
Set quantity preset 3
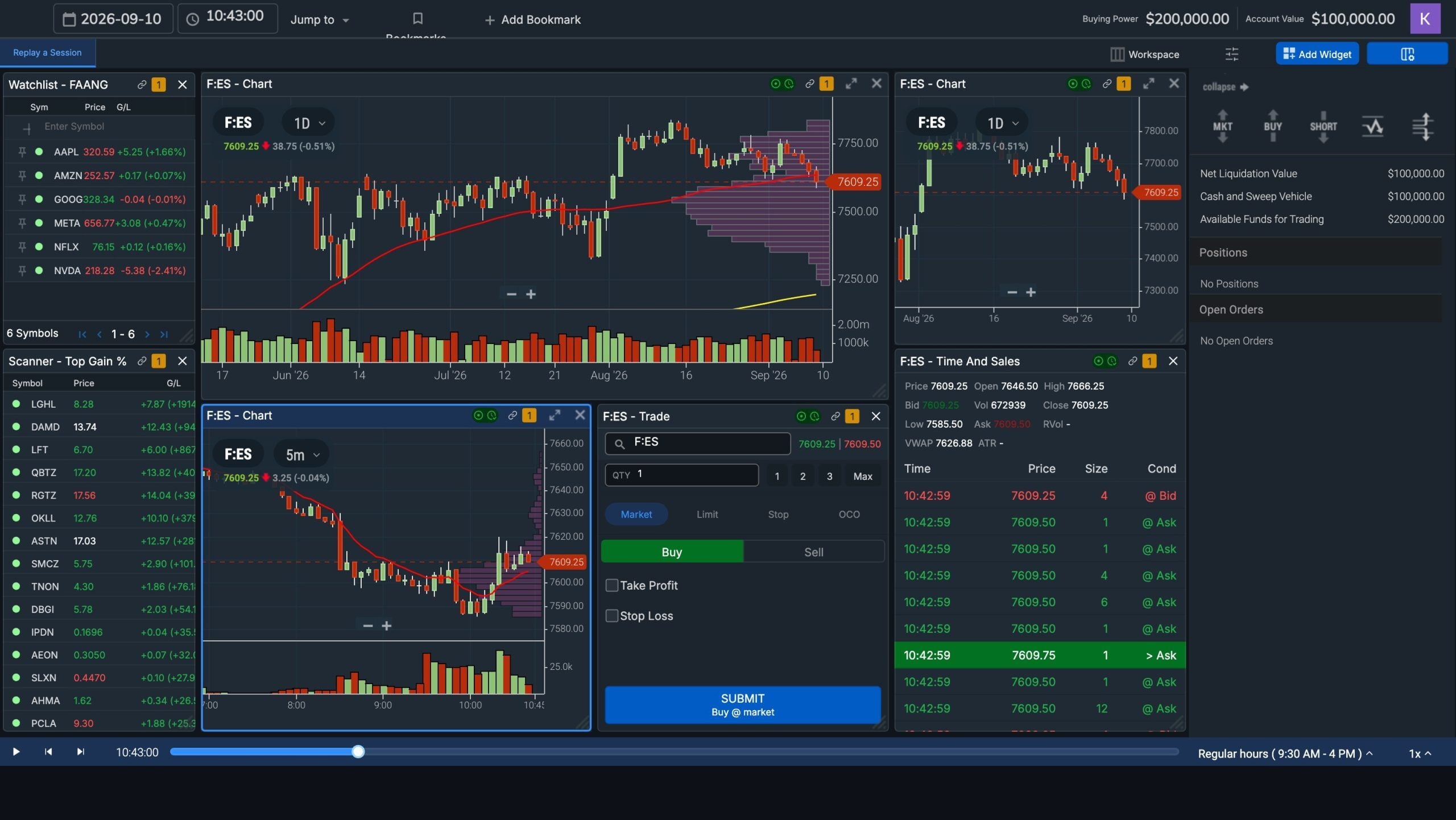pyautogui.click(x=829, y=476)
